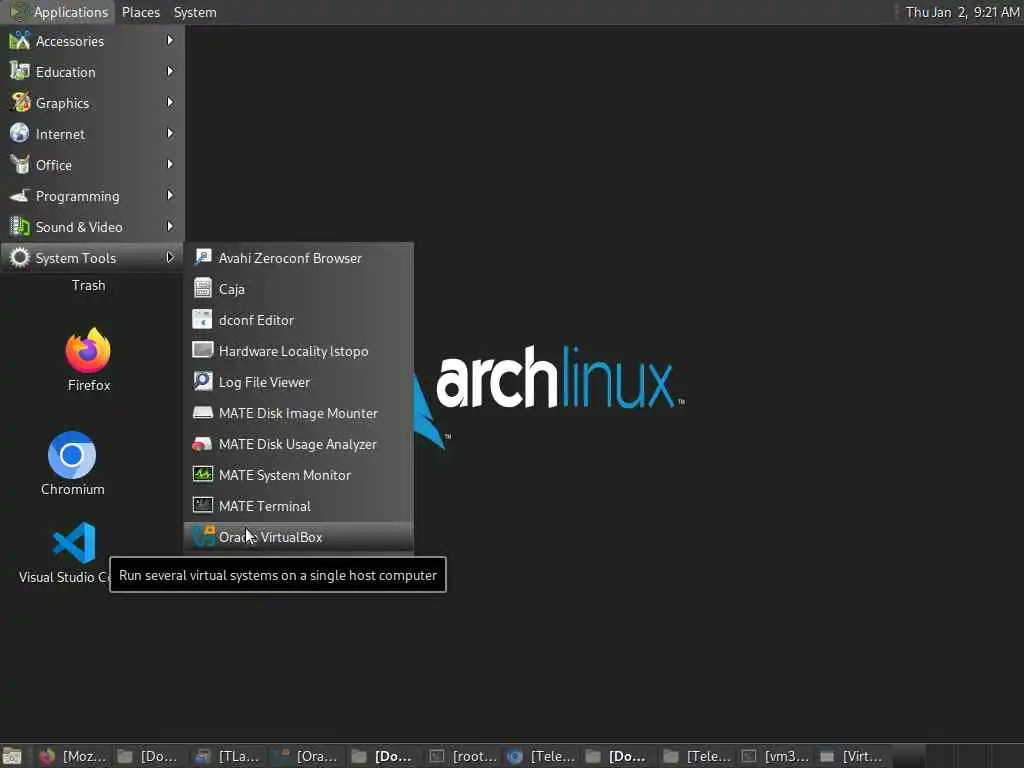Switch to the [TLa... taskbar window
Image resolution: width=1024 pixels, height=768 pixels.
click(x=229, y=756)
